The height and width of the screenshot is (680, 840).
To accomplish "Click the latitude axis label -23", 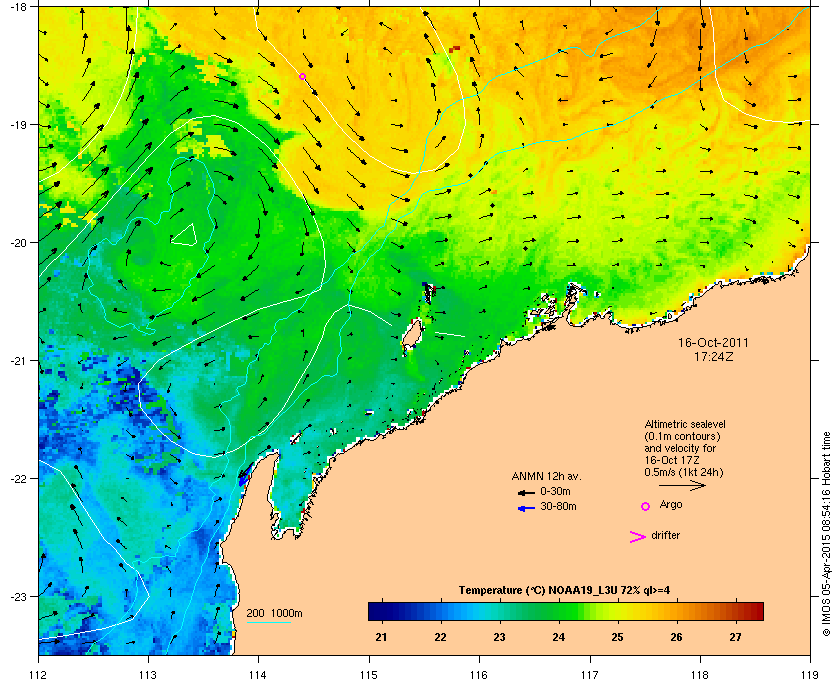I will tap(17, 596).
